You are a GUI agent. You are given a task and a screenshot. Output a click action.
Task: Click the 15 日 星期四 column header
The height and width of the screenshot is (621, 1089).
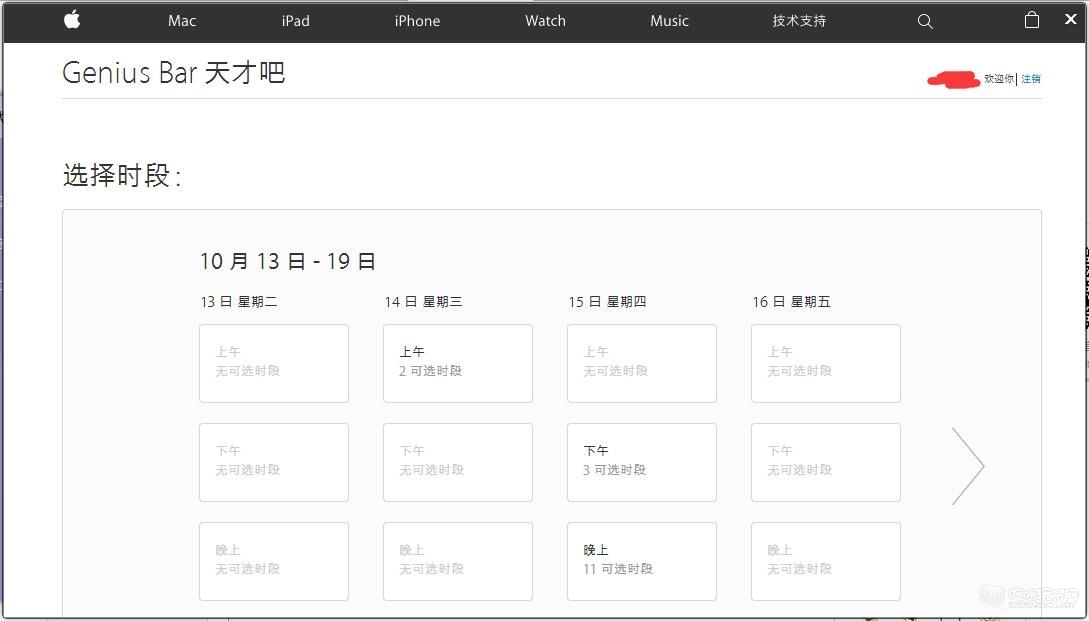click(607, 301)
